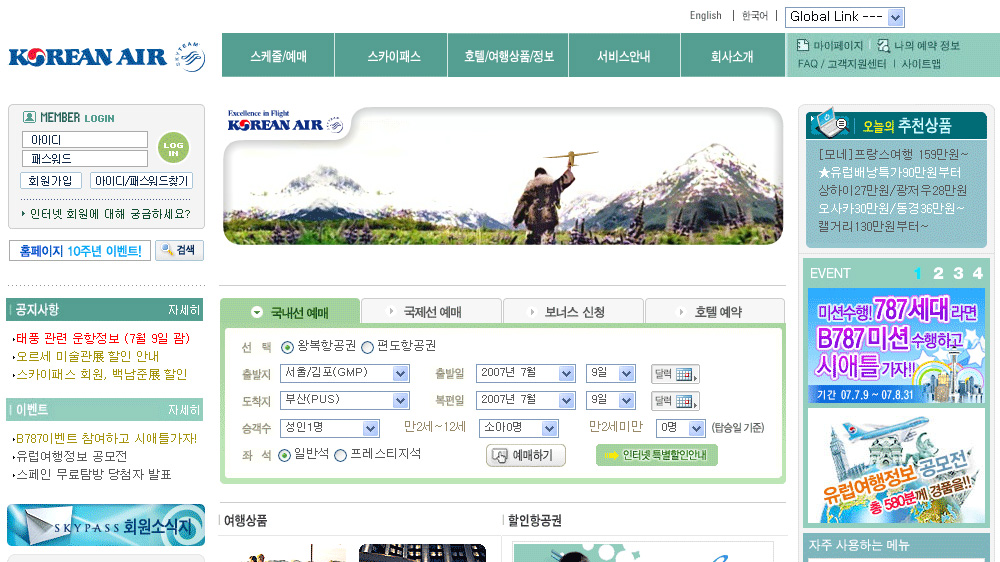Switch to 보너스 신청 tab
Viewport: 1000px width, 562px height.
(x=573, y=311)
